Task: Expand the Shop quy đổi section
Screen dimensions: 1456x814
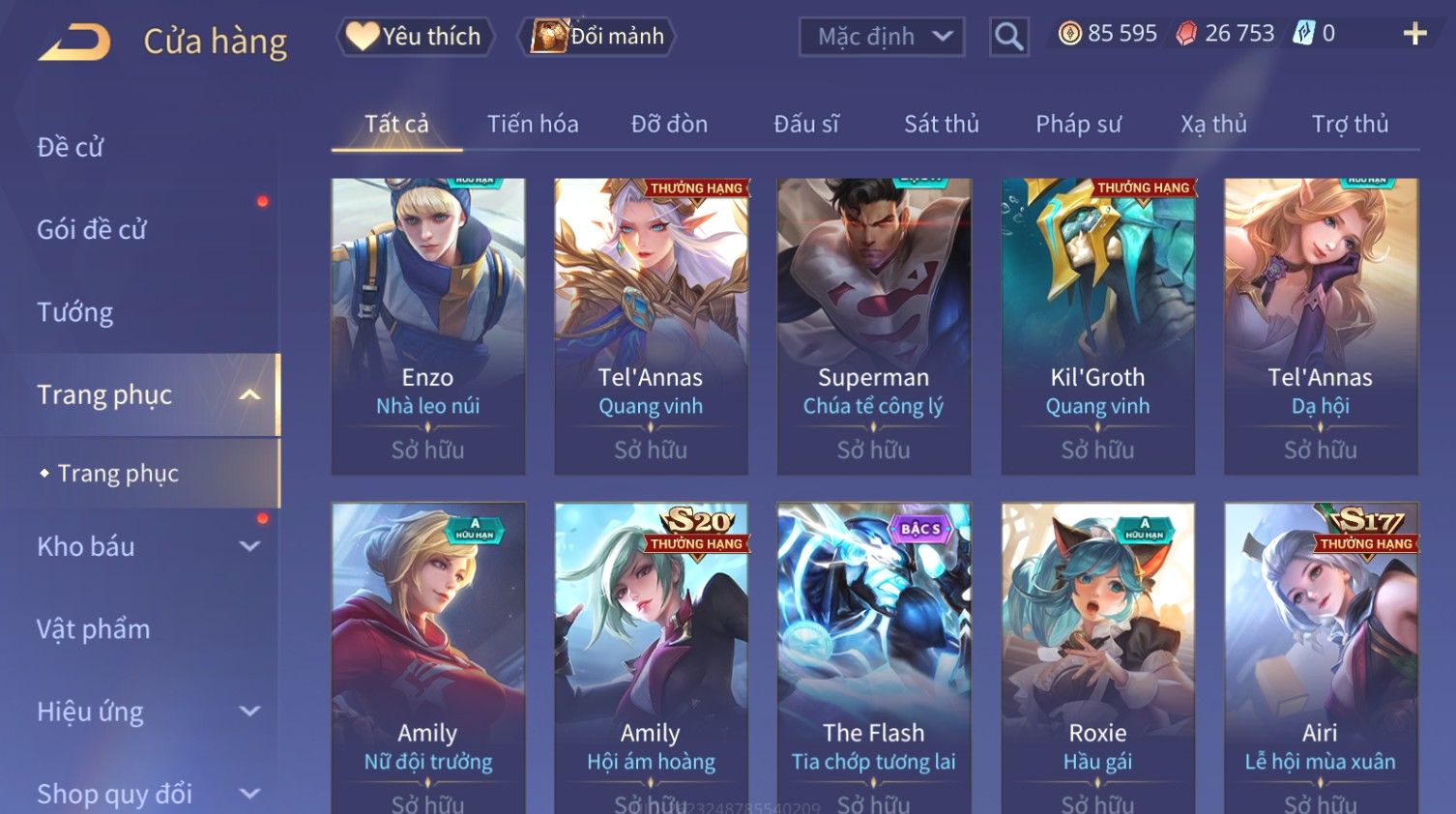Action: click(x=249, y=794)
